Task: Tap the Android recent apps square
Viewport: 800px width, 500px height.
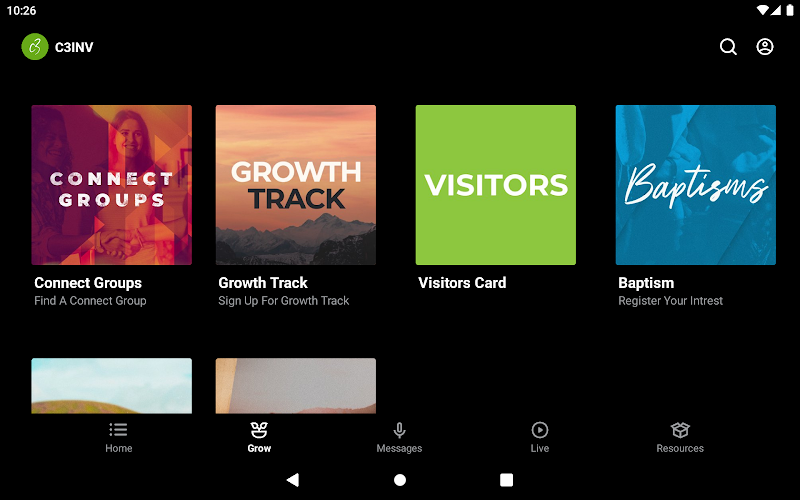Action: click(506, 480)
